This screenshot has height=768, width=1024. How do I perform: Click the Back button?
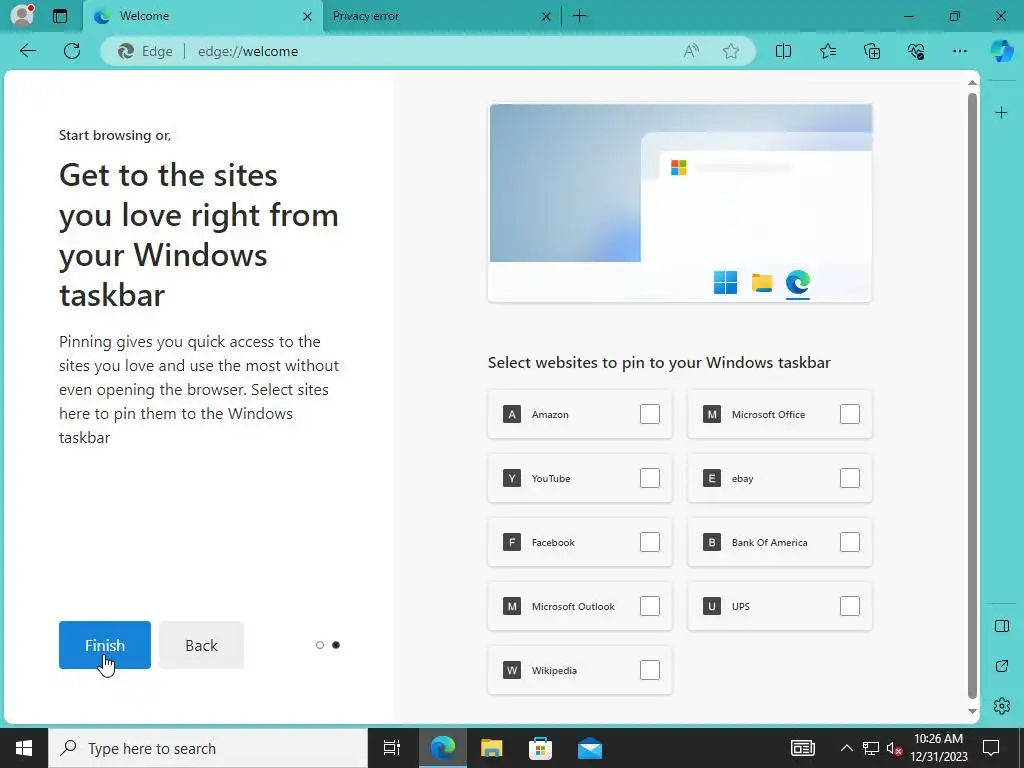point(201,645)
